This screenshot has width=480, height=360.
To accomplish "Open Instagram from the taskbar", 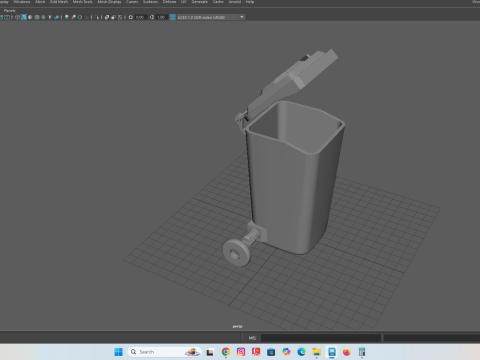I will pyautogui.click(x=241, y=352).
